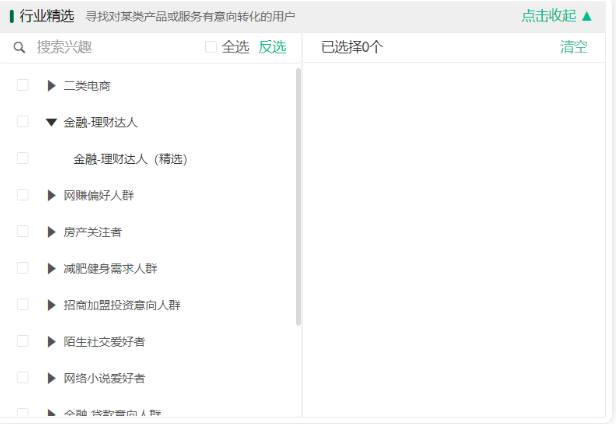Check 金融-理财达人（精选） checkbox
The height and width of the screenshot is (424, 616).
tap(23, 158)
